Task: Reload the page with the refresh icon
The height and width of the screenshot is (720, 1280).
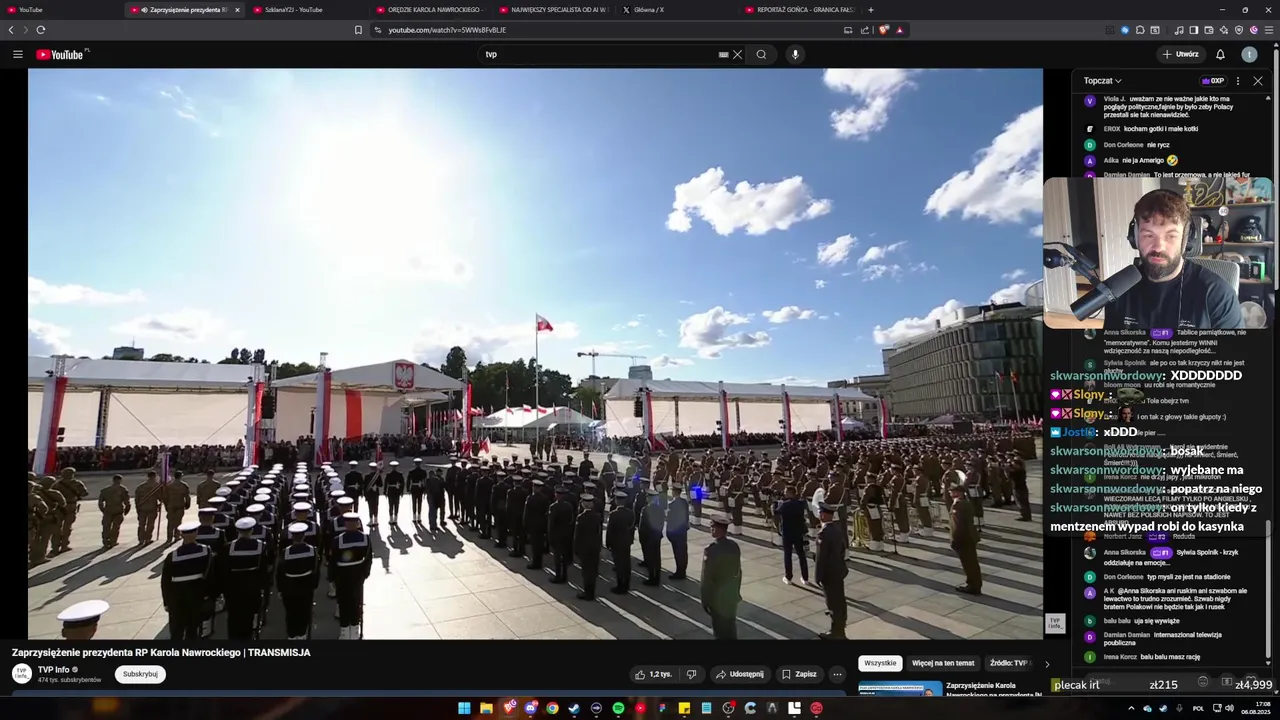Action: point(40,30)
